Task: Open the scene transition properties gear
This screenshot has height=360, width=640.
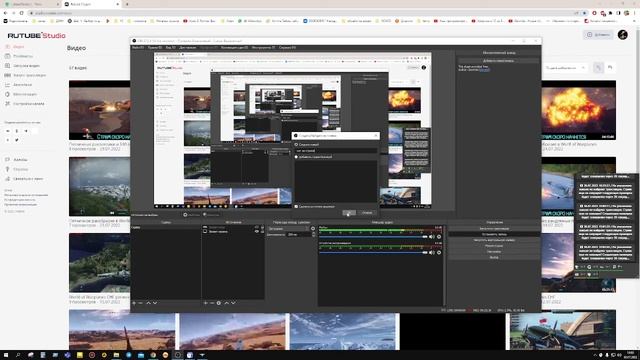Action: (313, 229)
